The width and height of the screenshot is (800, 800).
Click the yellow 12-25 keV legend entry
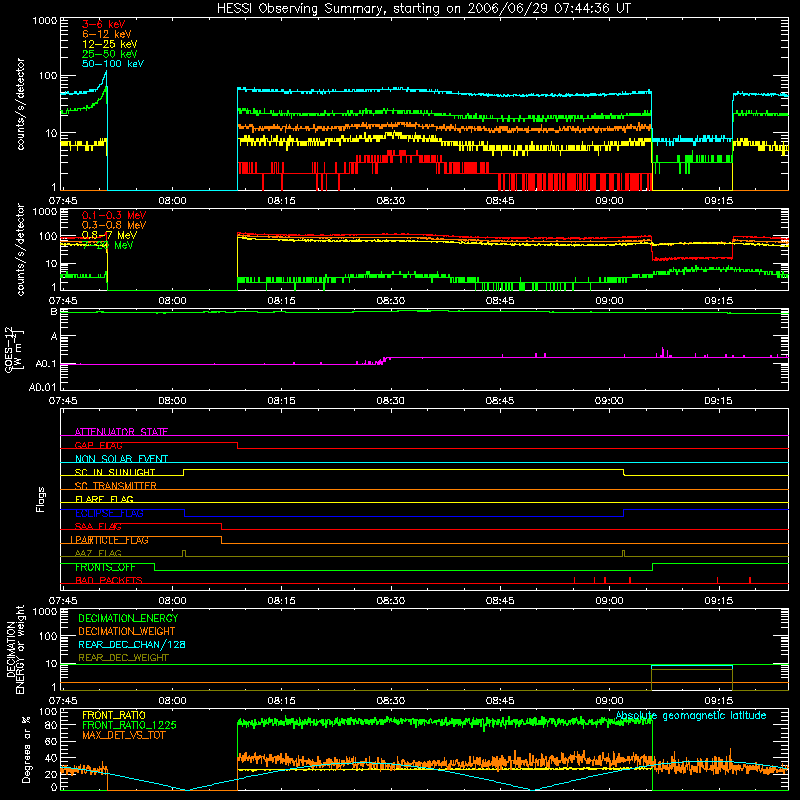(x=110, y=44)
